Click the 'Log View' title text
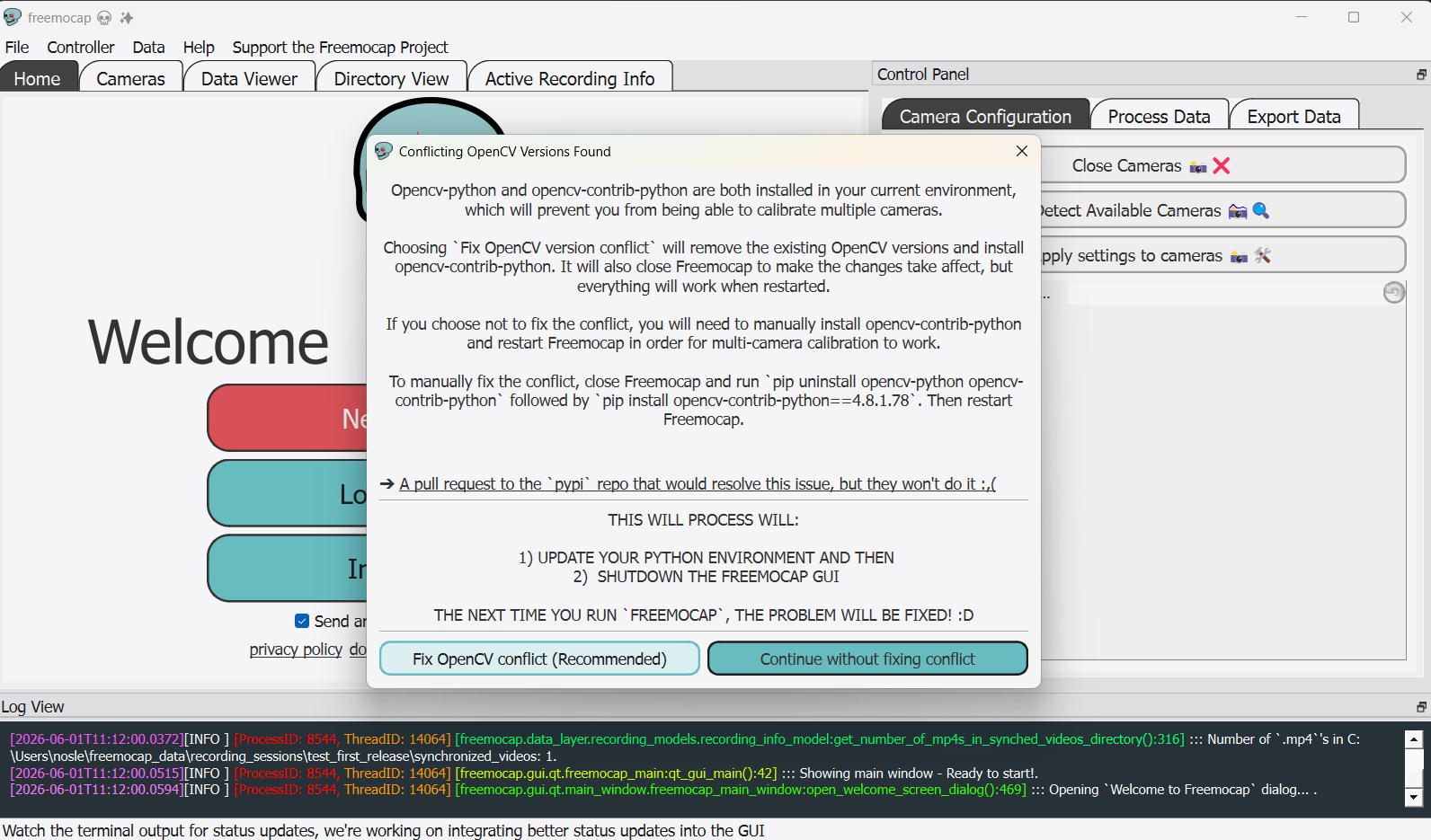Screen dimensions: 1431x840 tap(32, 707)
